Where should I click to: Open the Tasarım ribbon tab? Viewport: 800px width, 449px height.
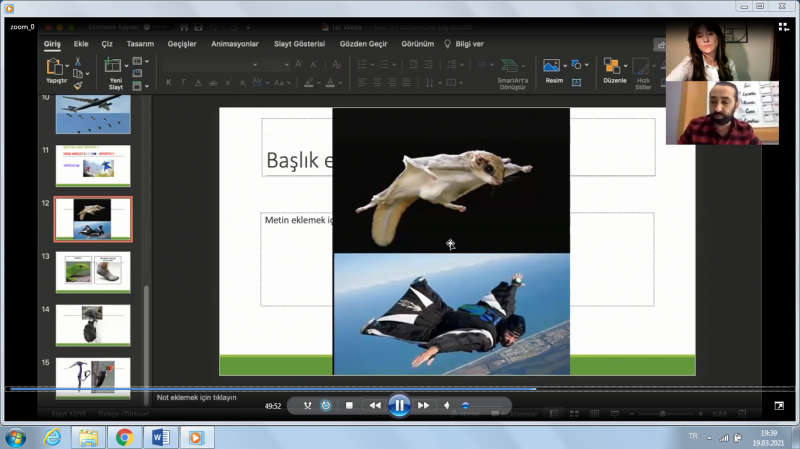pos(140,44)
